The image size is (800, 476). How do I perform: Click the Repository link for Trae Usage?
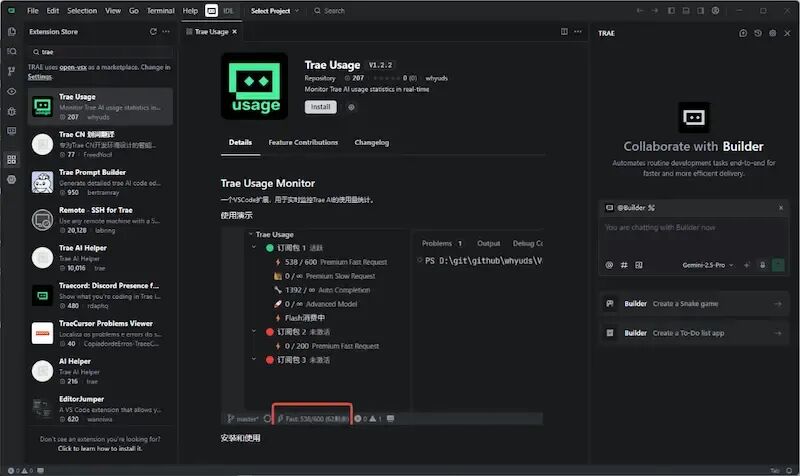[320, 78]
